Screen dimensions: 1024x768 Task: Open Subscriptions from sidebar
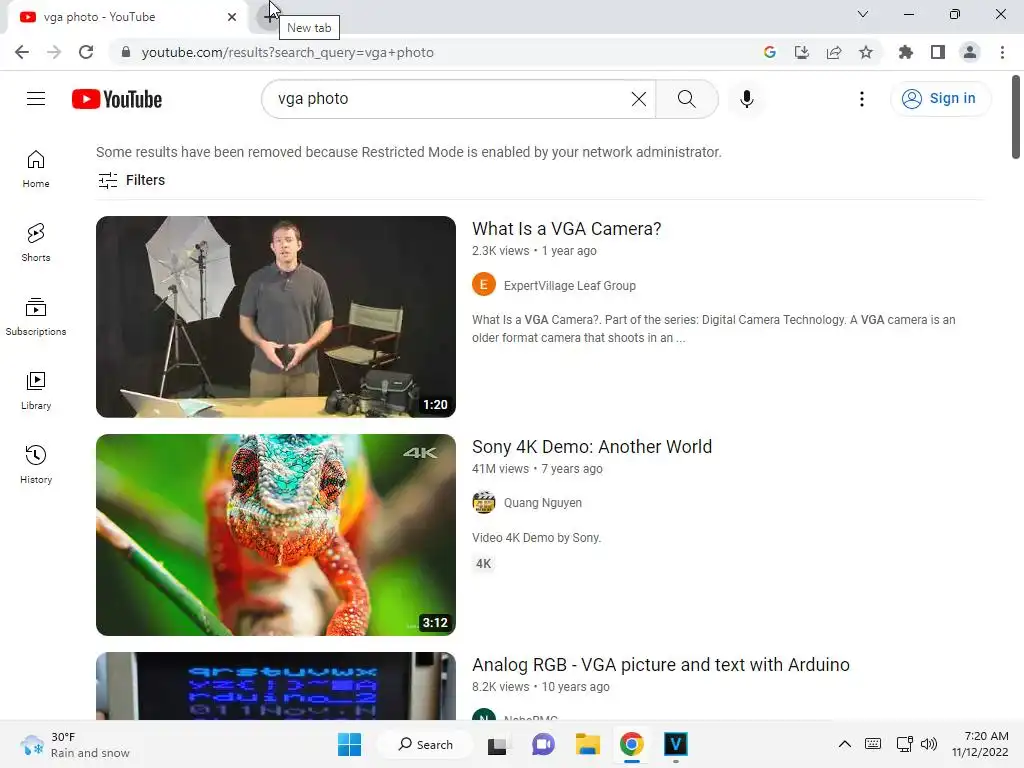pos(36,317)
